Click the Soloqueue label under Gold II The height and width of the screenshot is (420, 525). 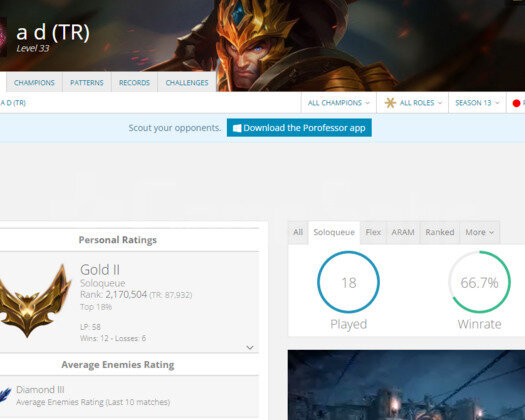[x=102, y=283]
